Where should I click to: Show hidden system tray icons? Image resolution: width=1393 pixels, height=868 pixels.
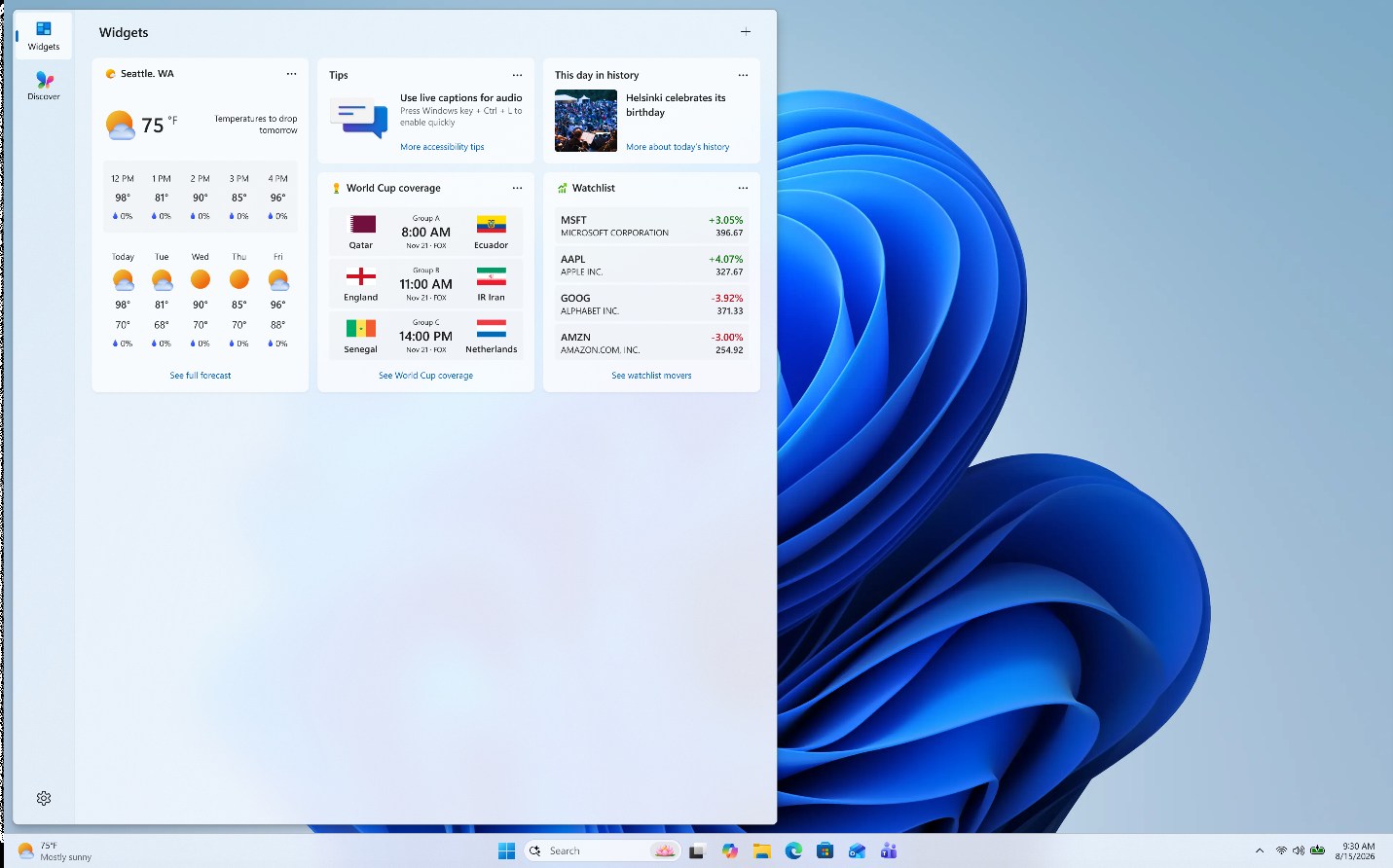click(x=1260, y=850)
